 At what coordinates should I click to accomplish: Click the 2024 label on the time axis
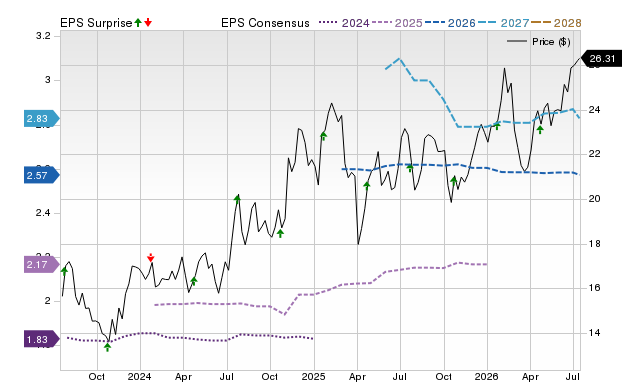tap(140, 376)
